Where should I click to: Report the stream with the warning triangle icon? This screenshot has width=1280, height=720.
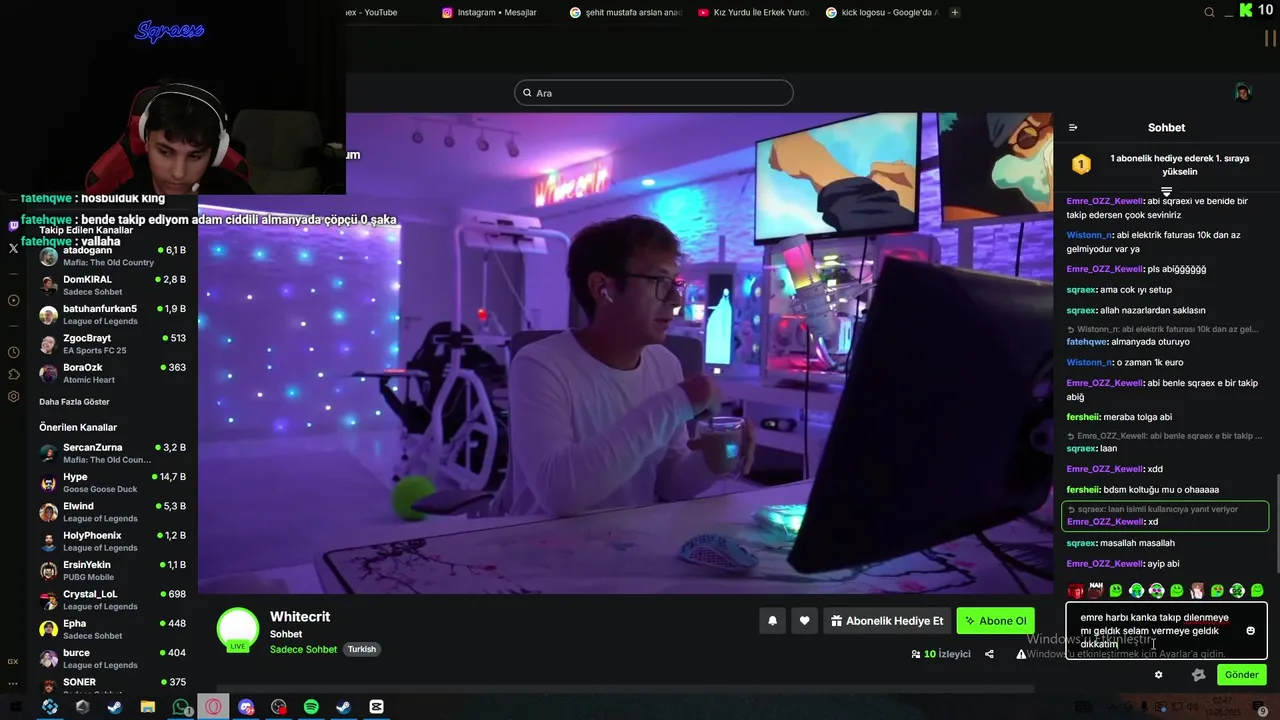pos(1021,654)
